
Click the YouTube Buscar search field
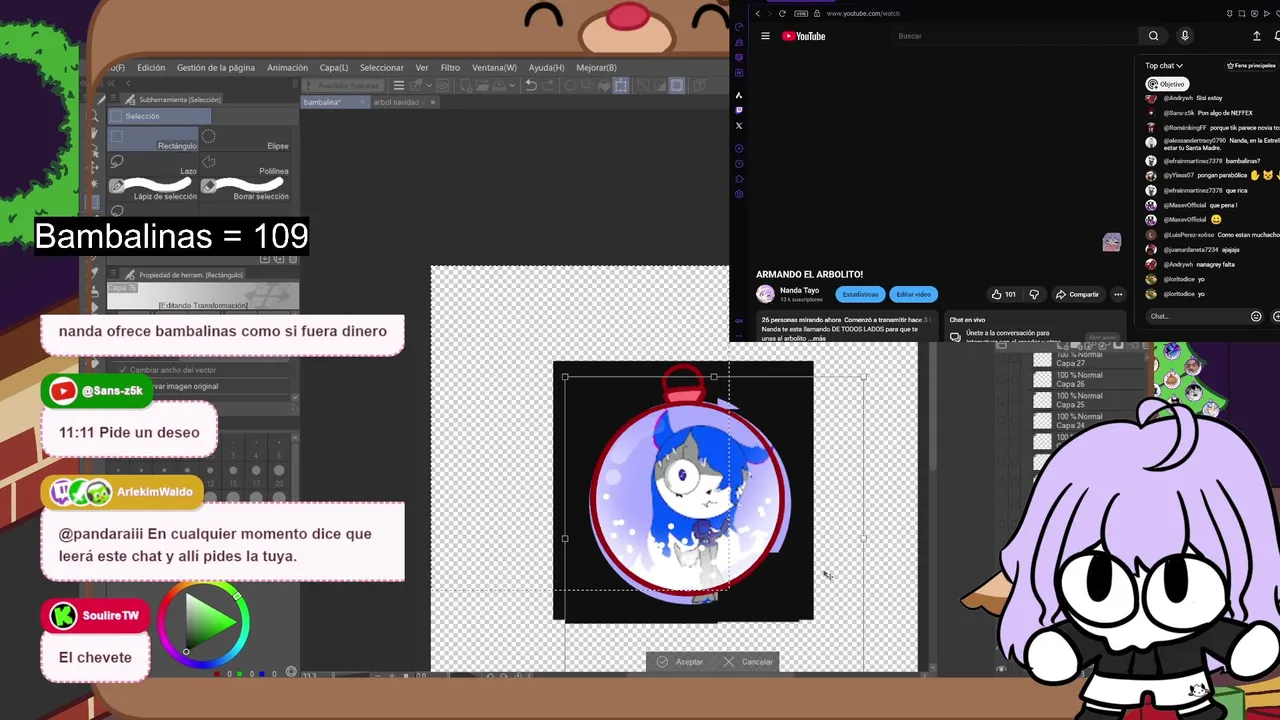(1015, 36)
